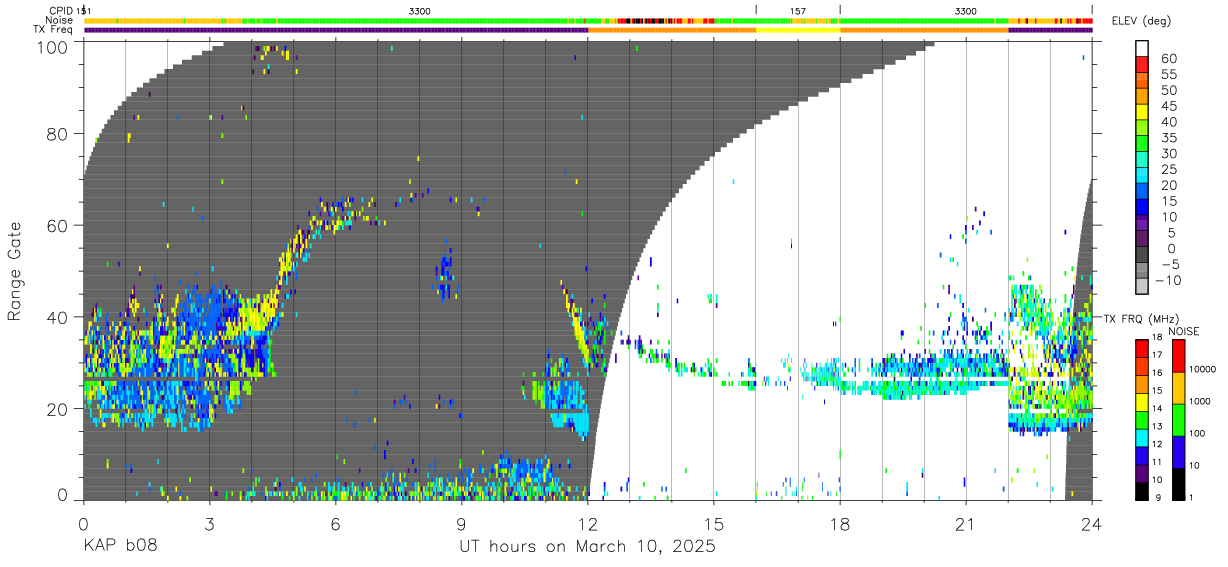The width and height of the screenshot is (1228, 567).
Task: Click the range gate tick label '40'
Action: 58,317
